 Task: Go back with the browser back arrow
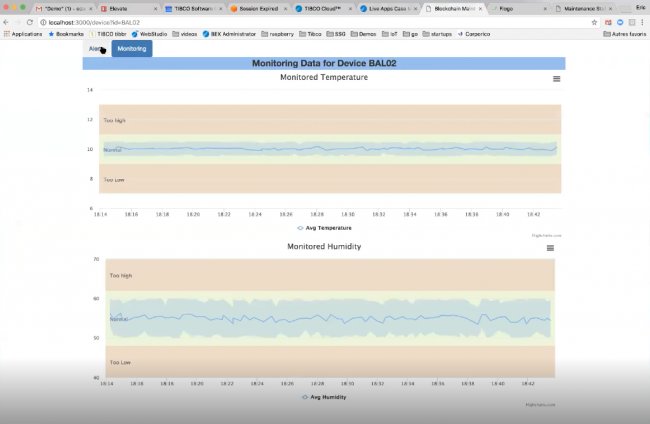6,22
